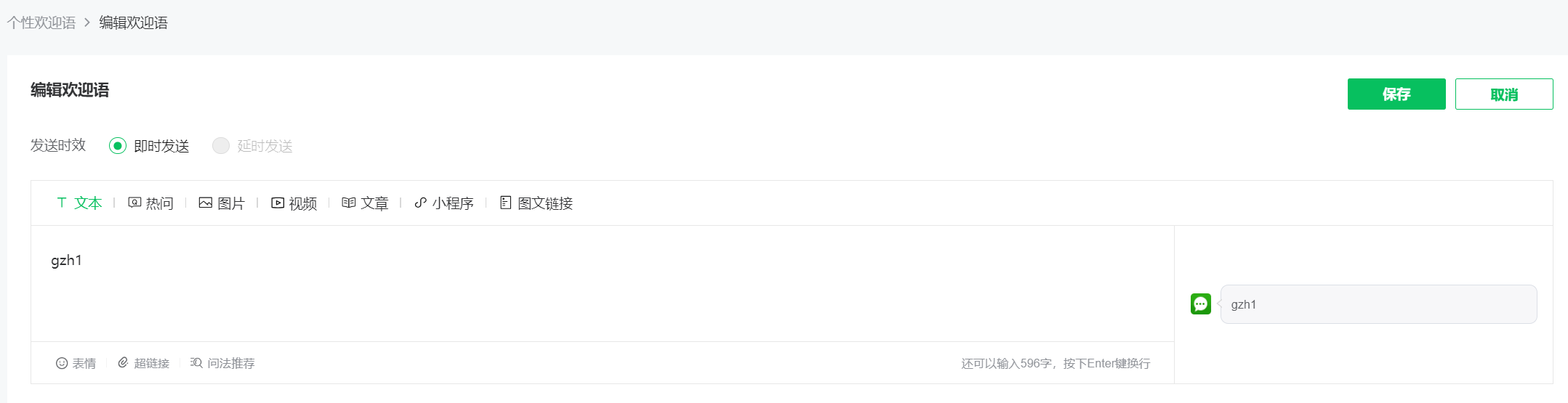This screenshot has width=1568, height=403.
Task: Switch to the 图文链接 content tab
Action: pos(545,203)
